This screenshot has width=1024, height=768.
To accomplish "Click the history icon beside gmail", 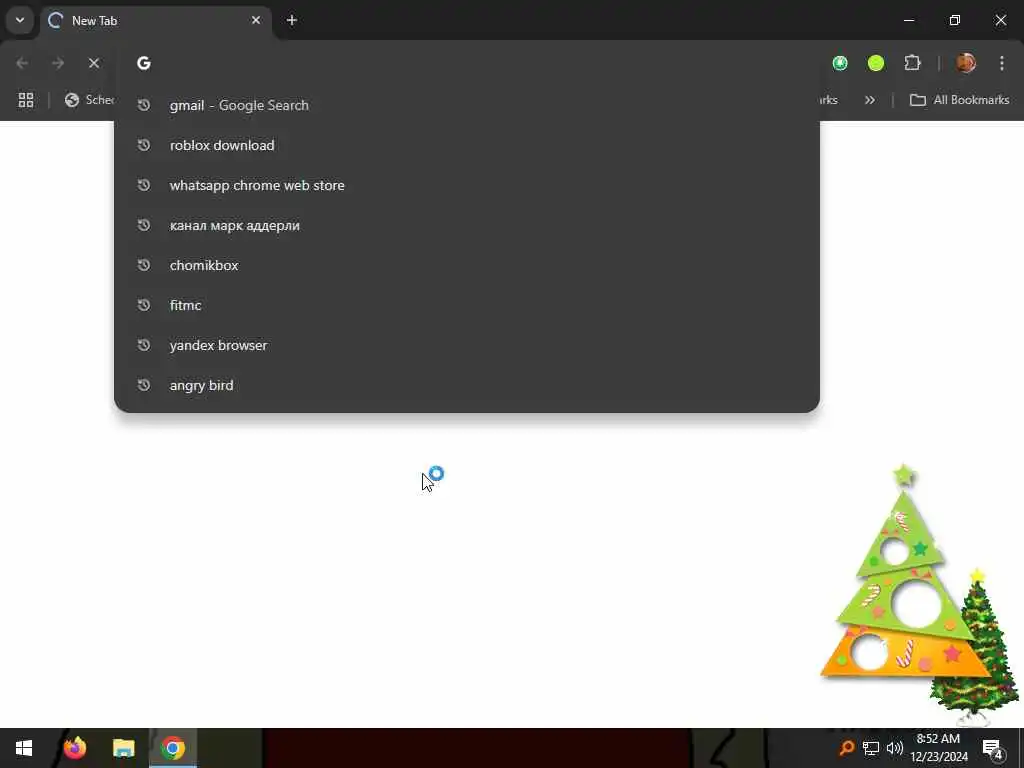I will (144, 105).
